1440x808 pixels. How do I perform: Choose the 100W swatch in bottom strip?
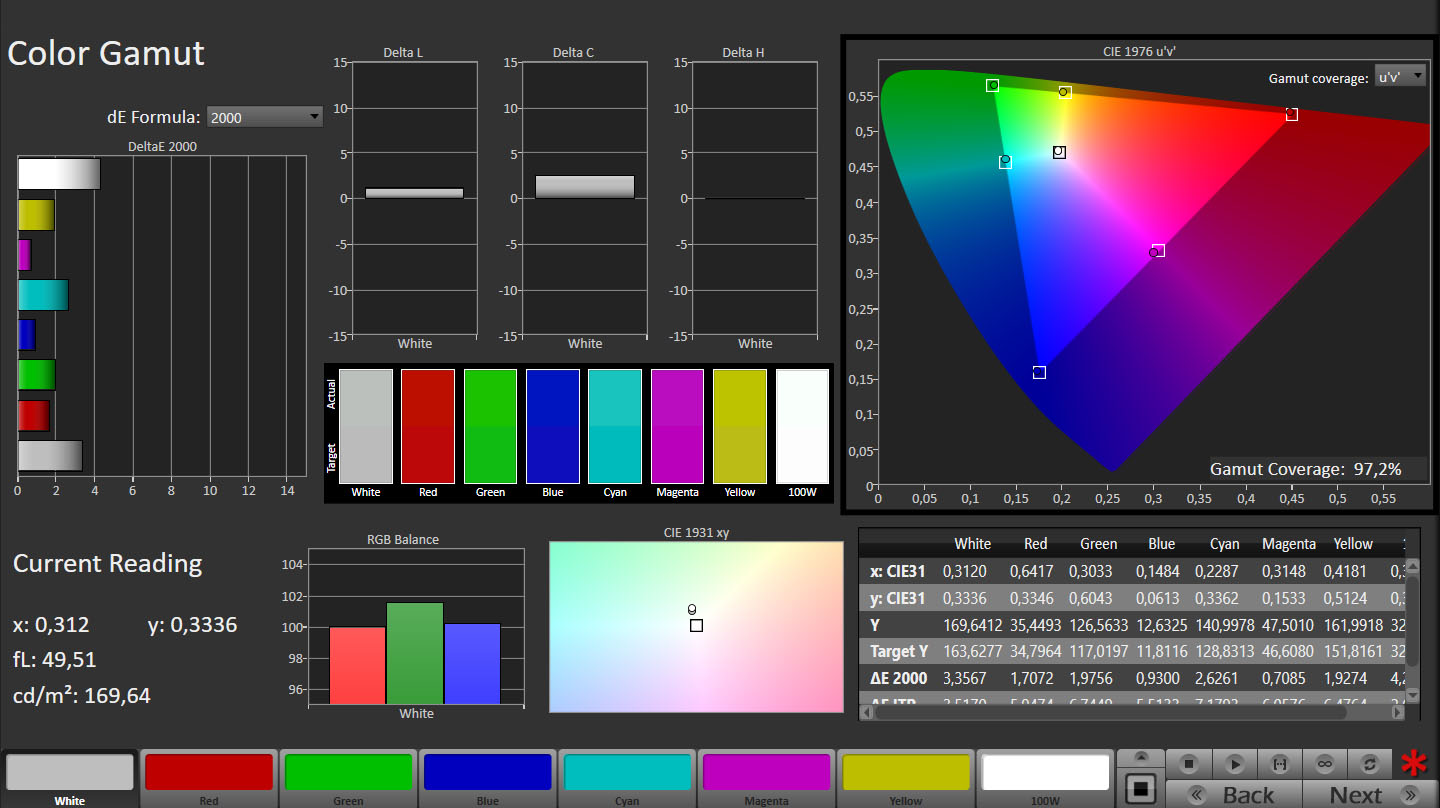point(1045,773)
